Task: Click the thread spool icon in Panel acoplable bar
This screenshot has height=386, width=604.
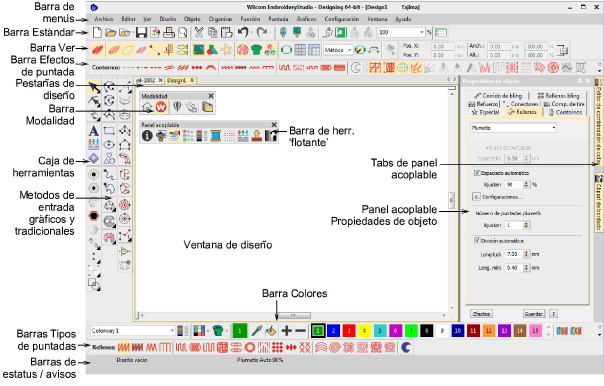Action: (x=216, y=136)
